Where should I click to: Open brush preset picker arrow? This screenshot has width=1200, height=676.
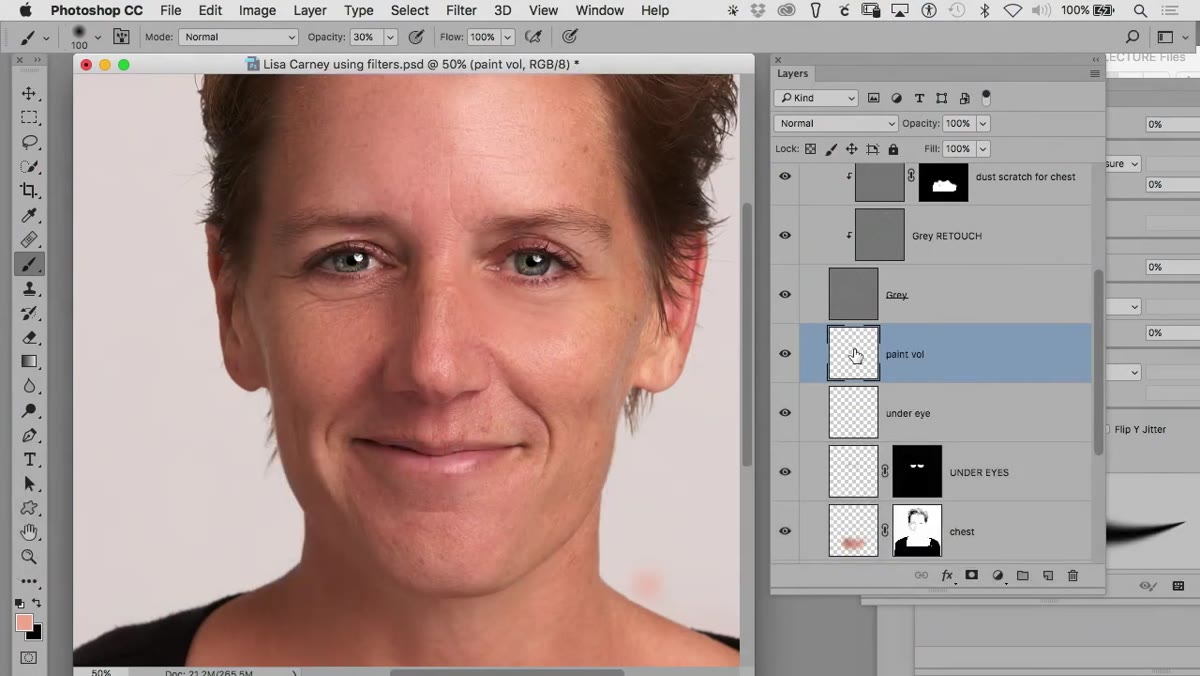[97, 37]
